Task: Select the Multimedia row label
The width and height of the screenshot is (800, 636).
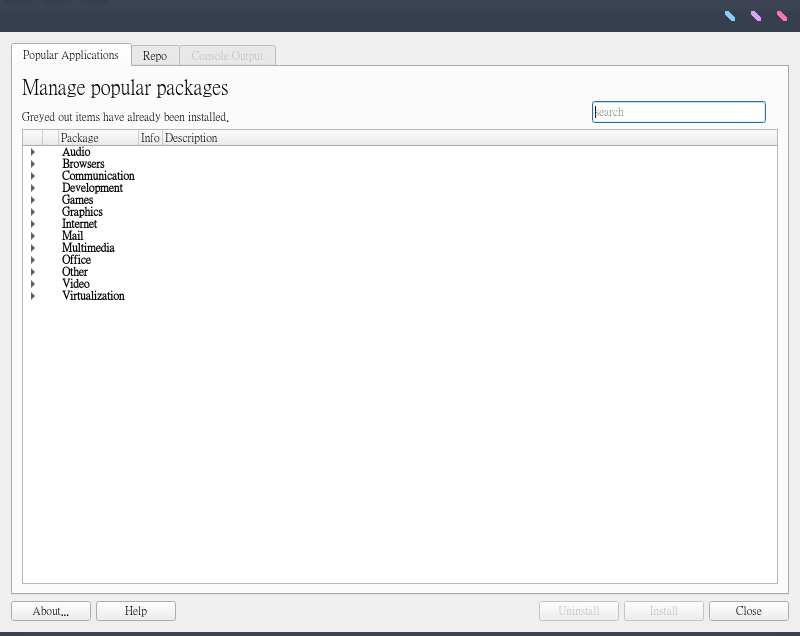Action: coord(88,248)
